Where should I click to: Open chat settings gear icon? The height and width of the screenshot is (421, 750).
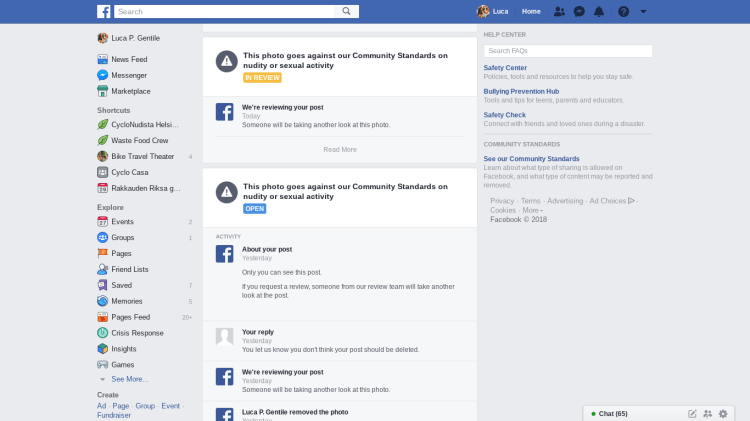click(x=723, y=414)
